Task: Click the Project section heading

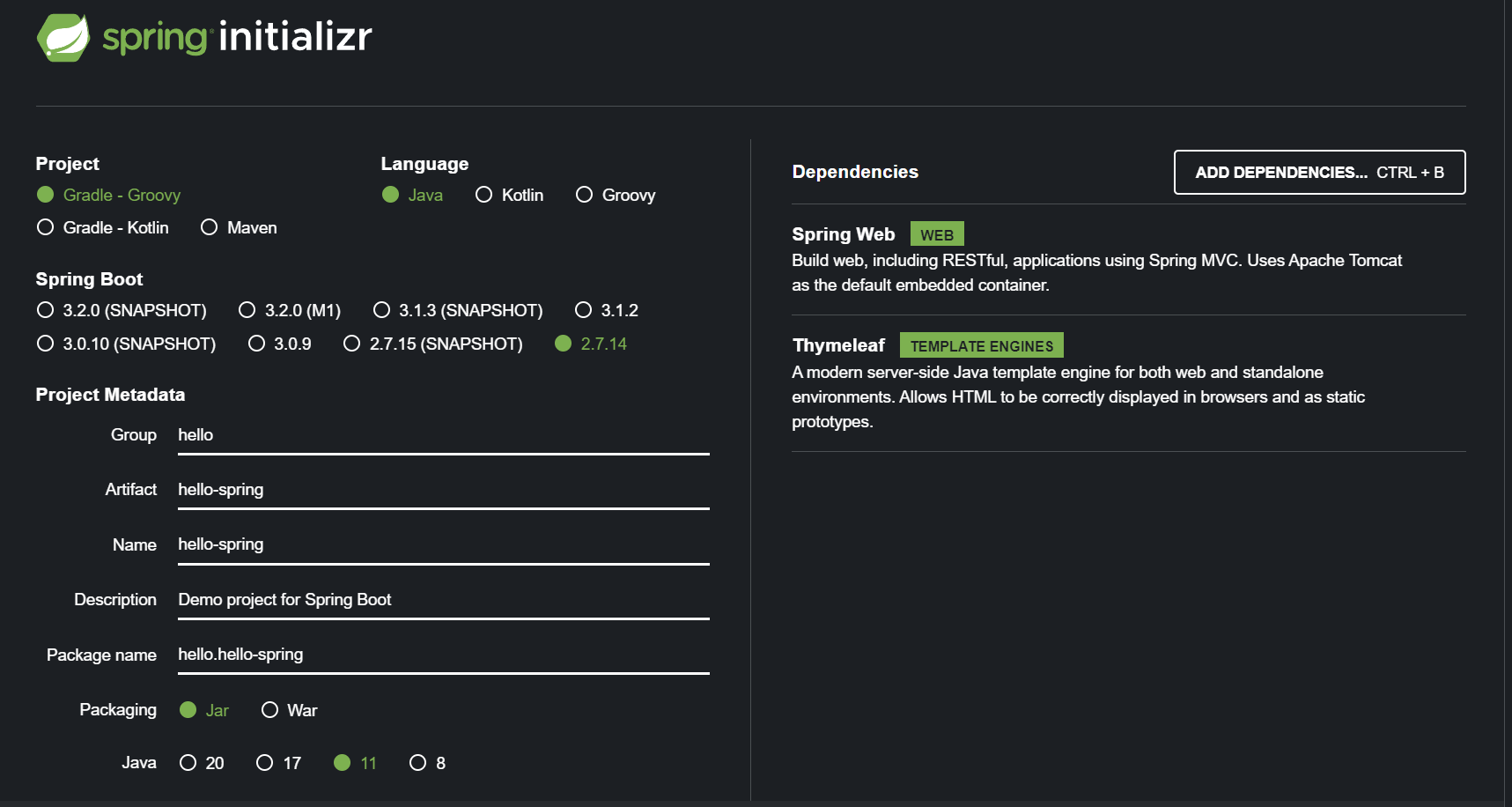Action: click(67, 164)
